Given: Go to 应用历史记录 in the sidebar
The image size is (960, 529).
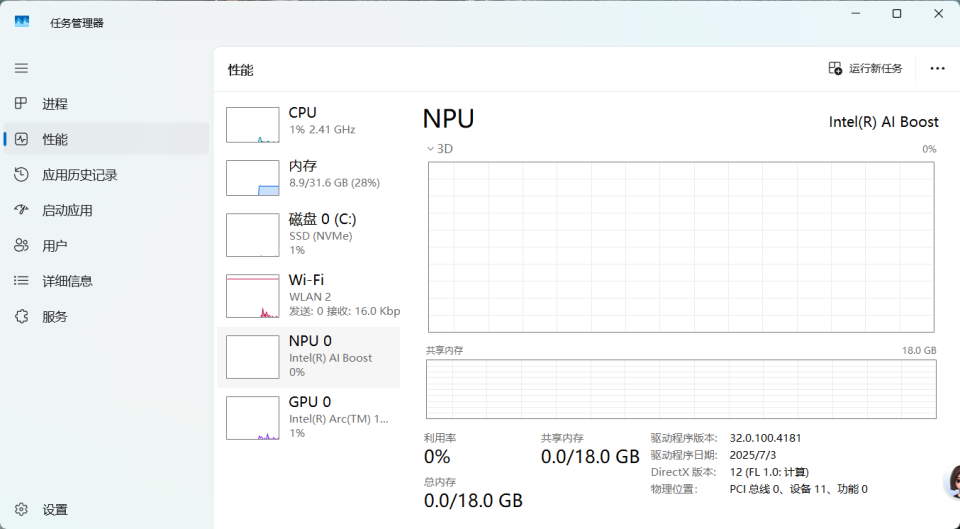Looking at the screenshot, I should coord(80,175).
